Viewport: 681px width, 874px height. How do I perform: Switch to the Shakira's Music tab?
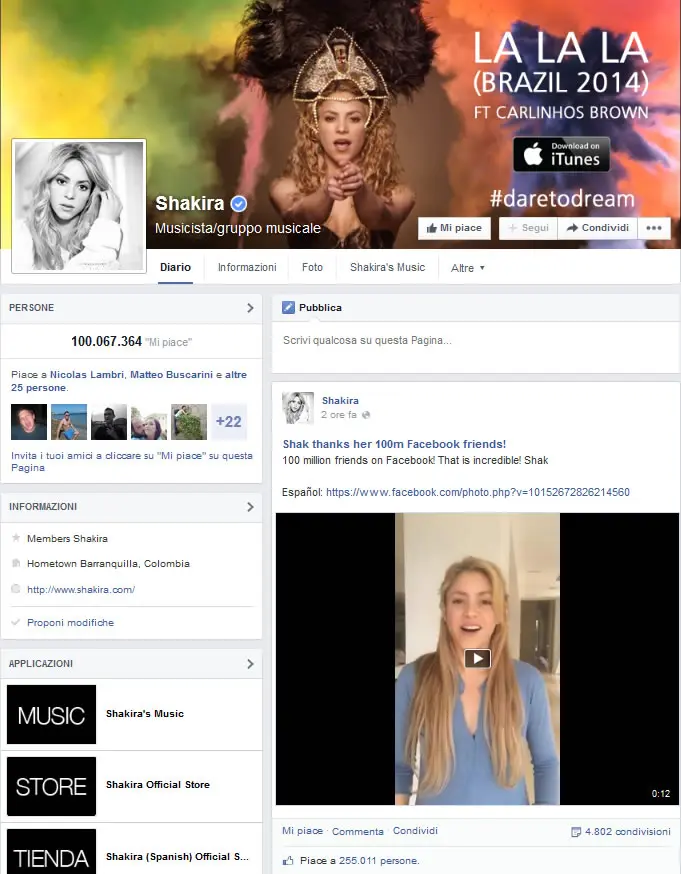387,268
